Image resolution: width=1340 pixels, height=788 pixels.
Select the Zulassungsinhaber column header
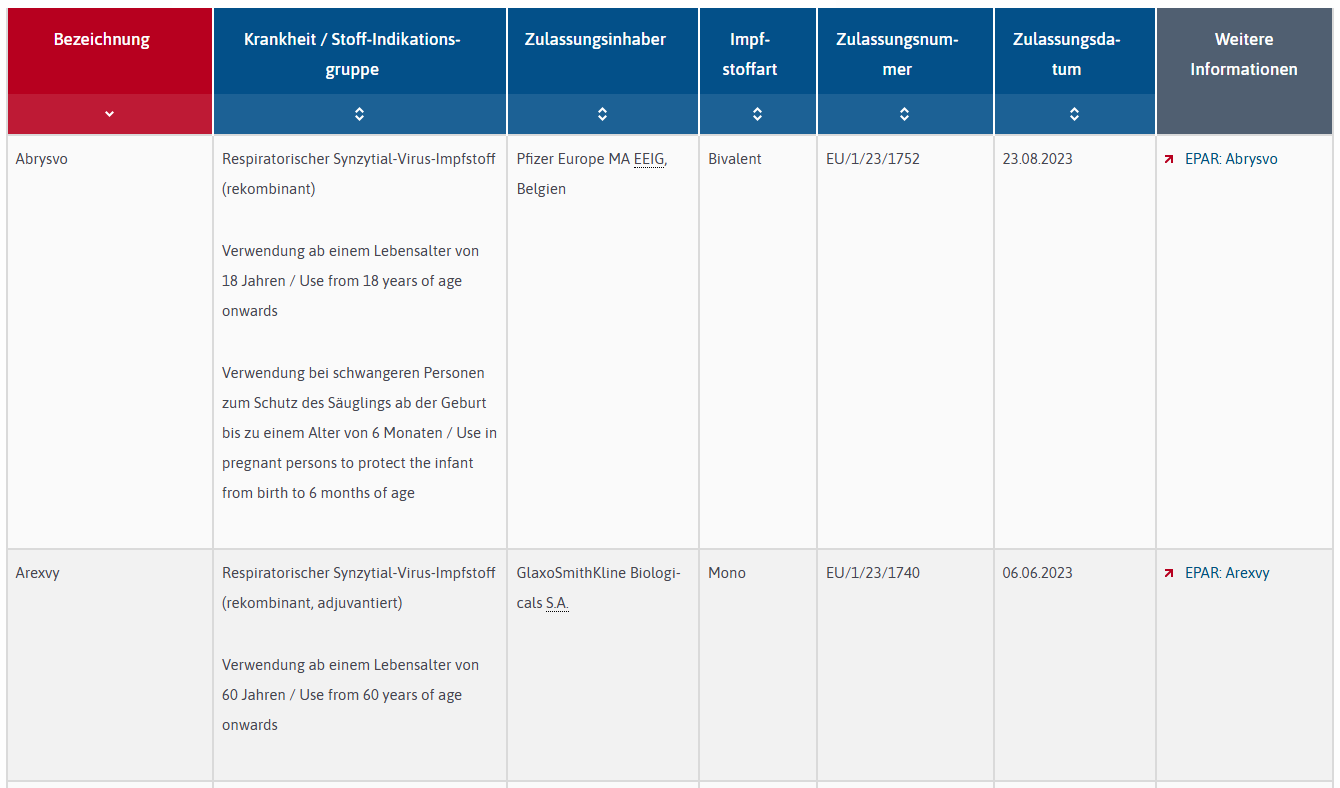click(x=595, y=40)
